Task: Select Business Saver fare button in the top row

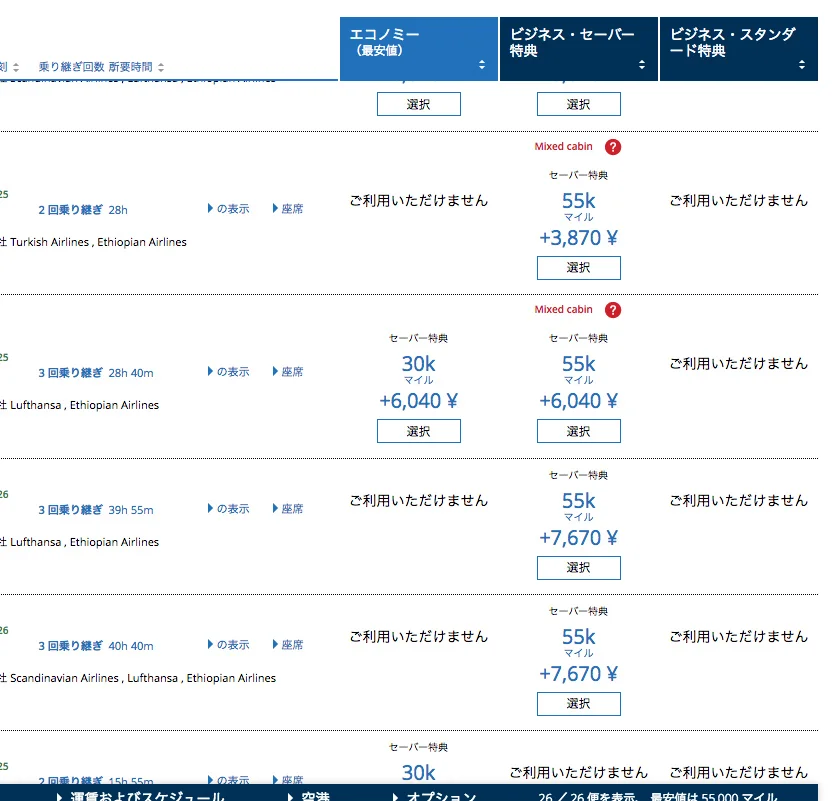Action: pyautogui.click(x=579, y=104)
